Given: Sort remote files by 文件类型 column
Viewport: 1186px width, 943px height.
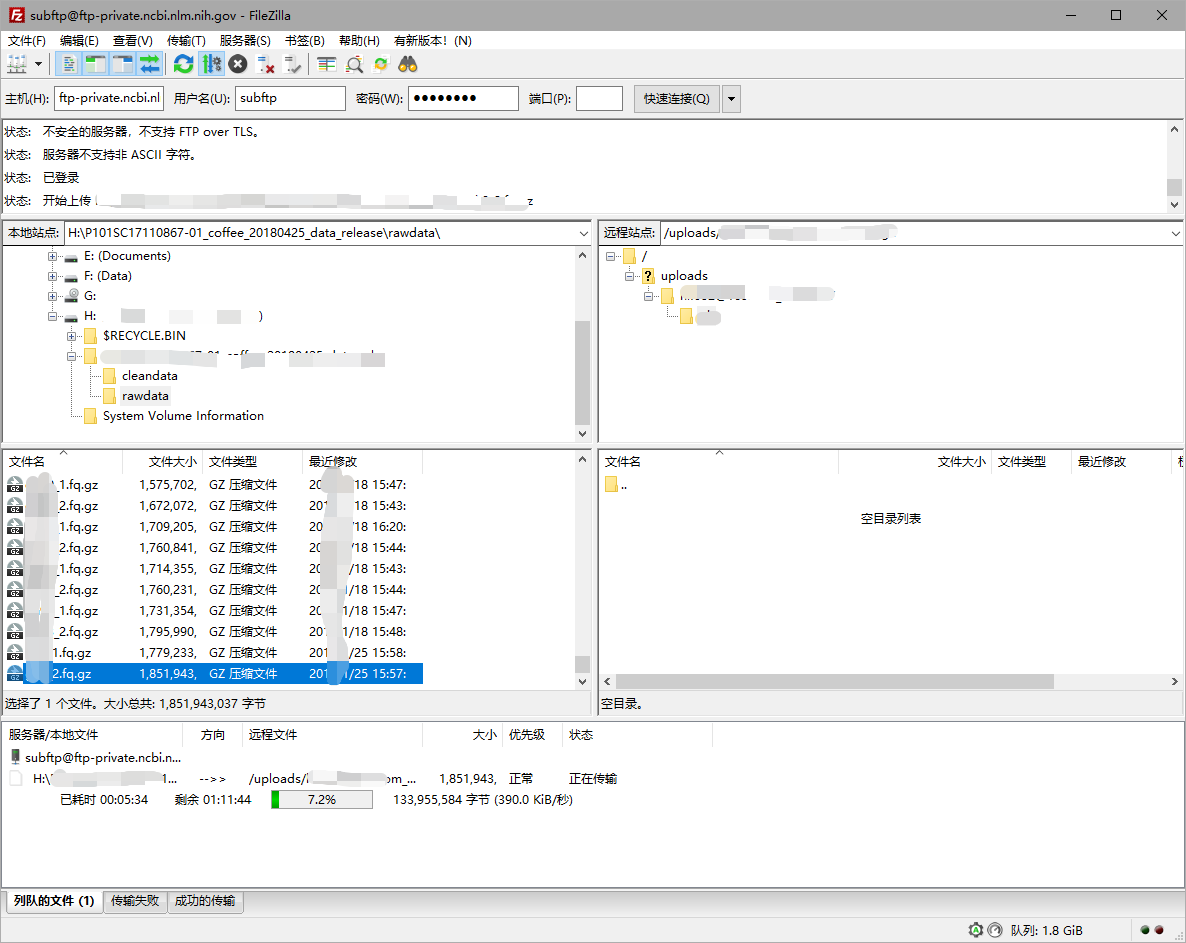Looking at the screenshot, I should click(1030, 461).
